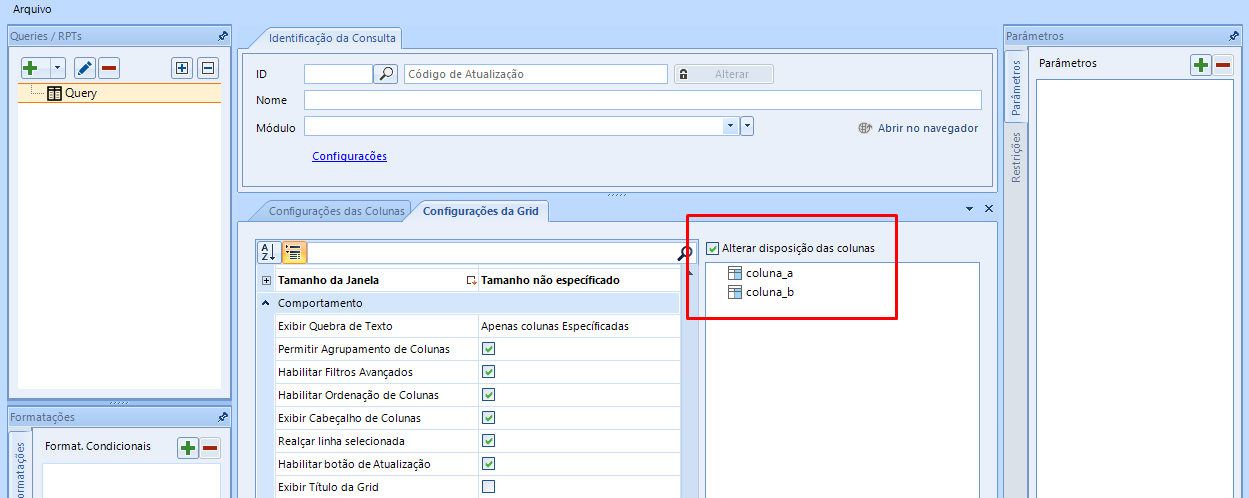Collapse the Comportamento category

click(266, 303)
